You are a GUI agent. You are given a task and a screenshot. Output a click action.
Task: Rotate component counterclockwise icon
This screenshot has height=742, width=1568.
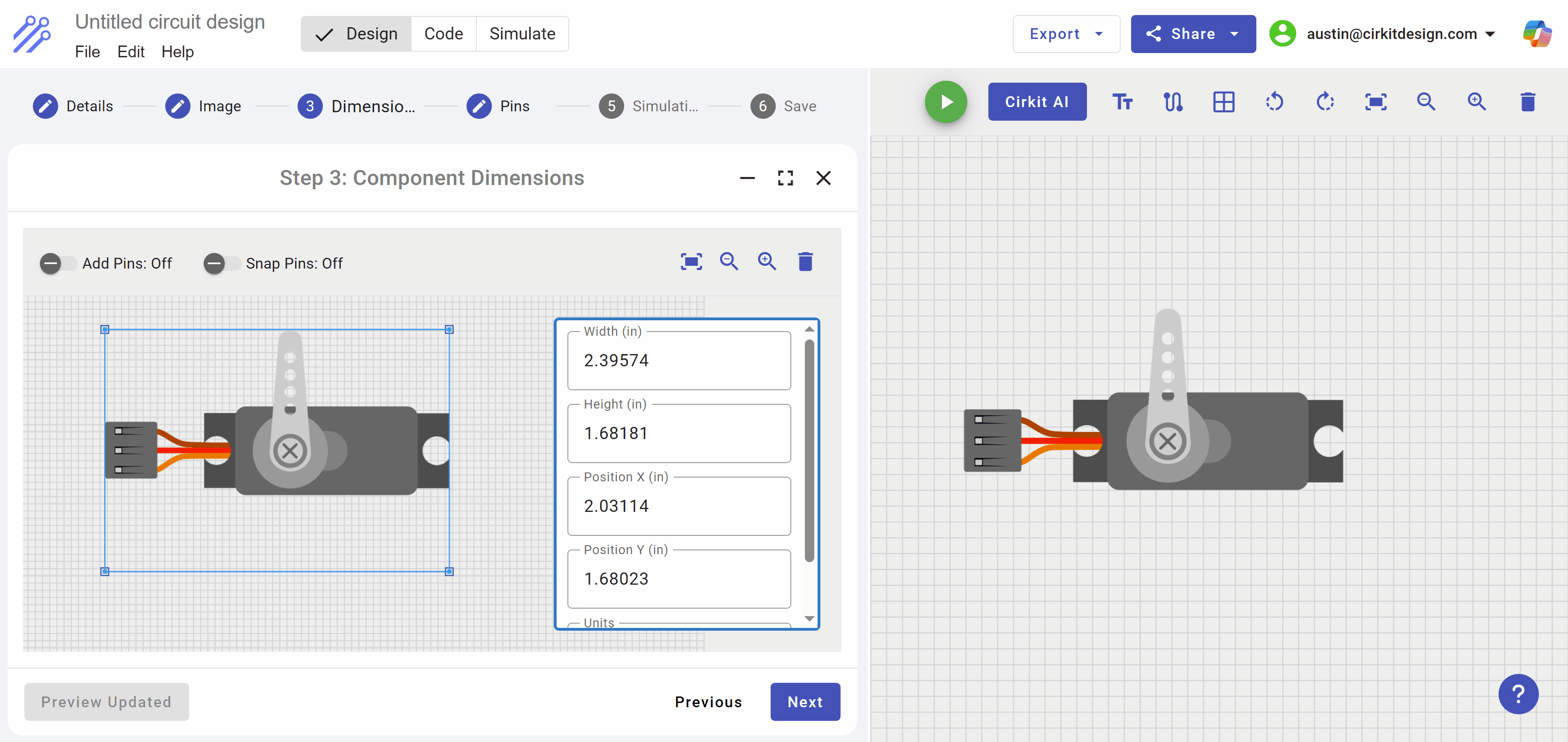[1274, 102]
